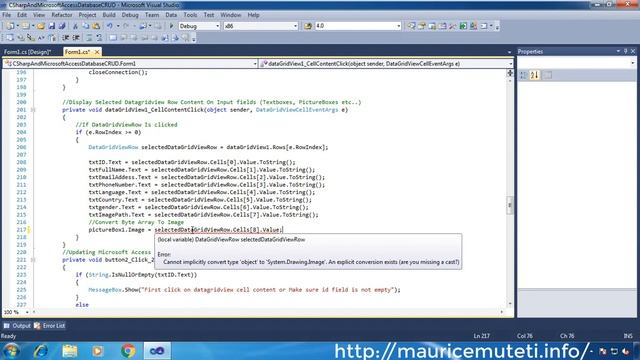Screen dimensions: 640x360
Task: Click Display Object Member List icon
Action: click(10, 38)
